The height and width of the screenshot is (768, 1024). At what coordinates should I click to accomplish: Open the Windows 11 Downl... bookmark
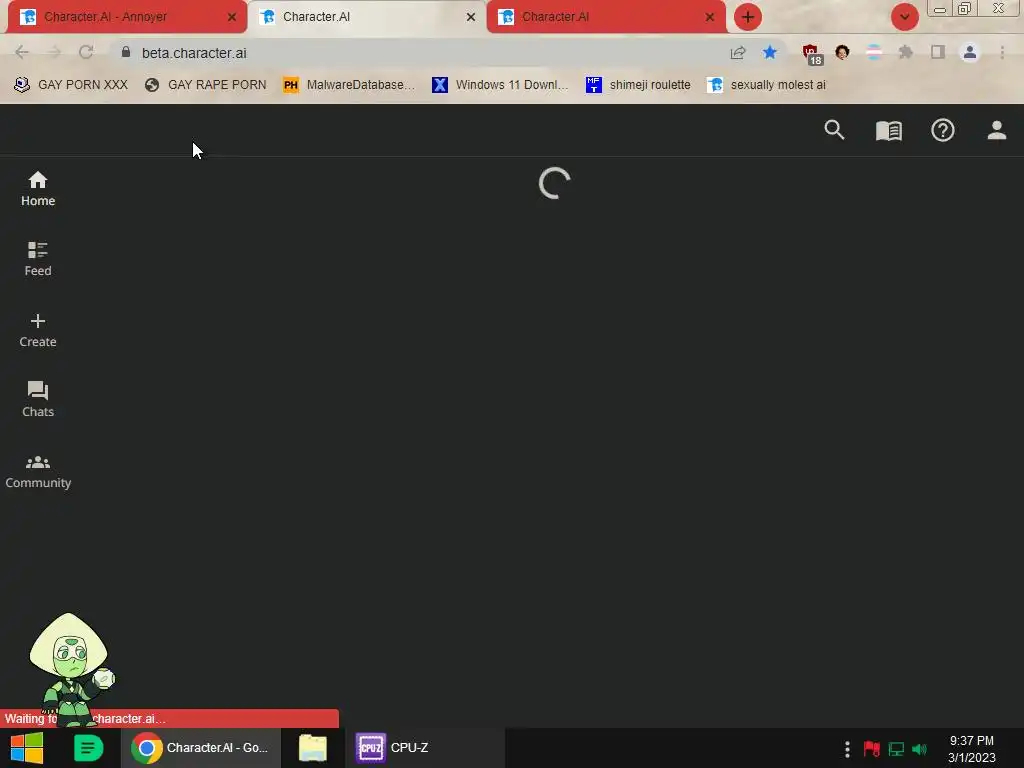coord(500,85)
